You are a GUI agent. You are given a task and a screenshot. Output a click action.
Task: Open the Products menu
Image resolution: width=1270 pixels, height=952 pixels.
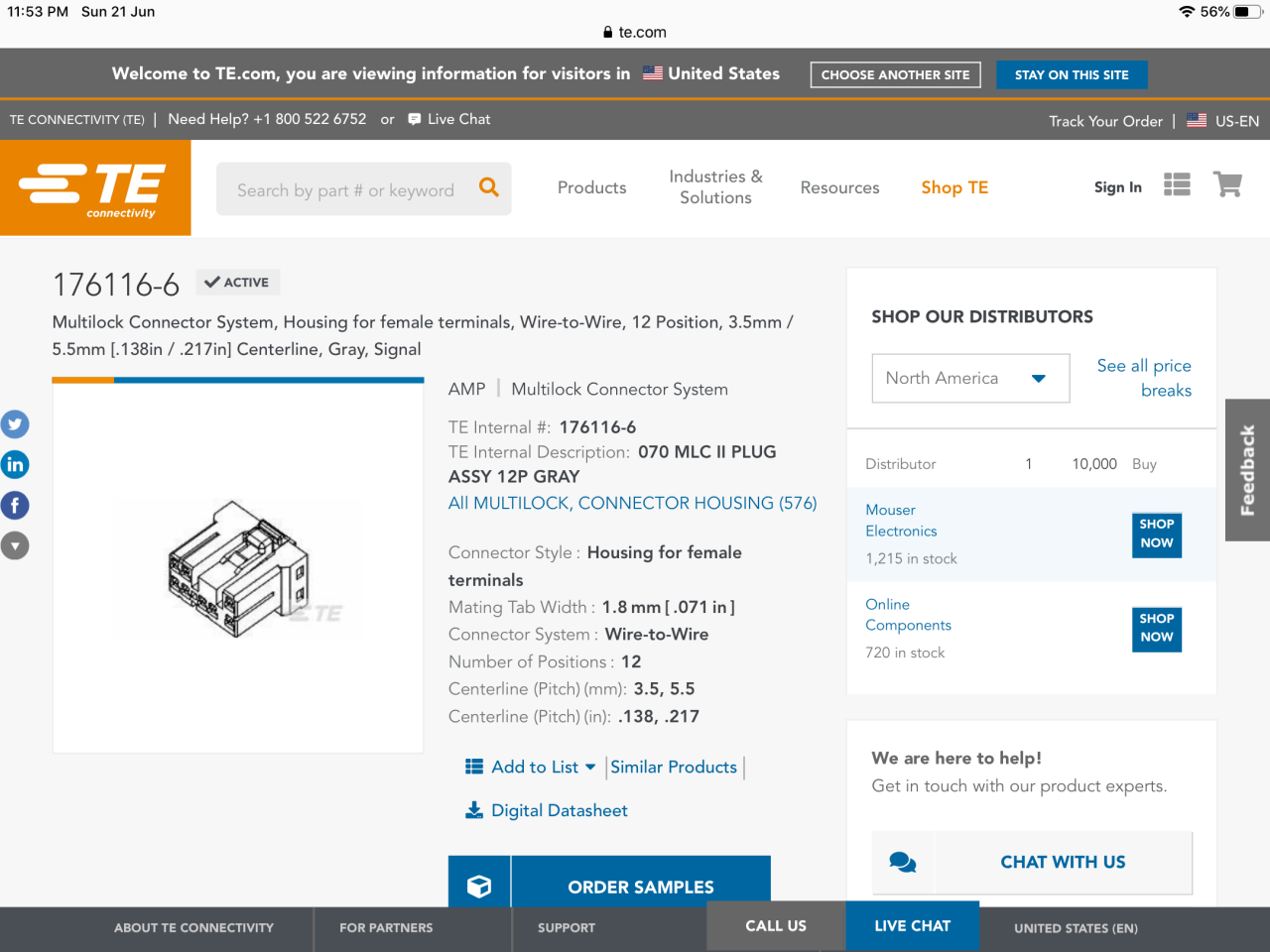point(592,187)
